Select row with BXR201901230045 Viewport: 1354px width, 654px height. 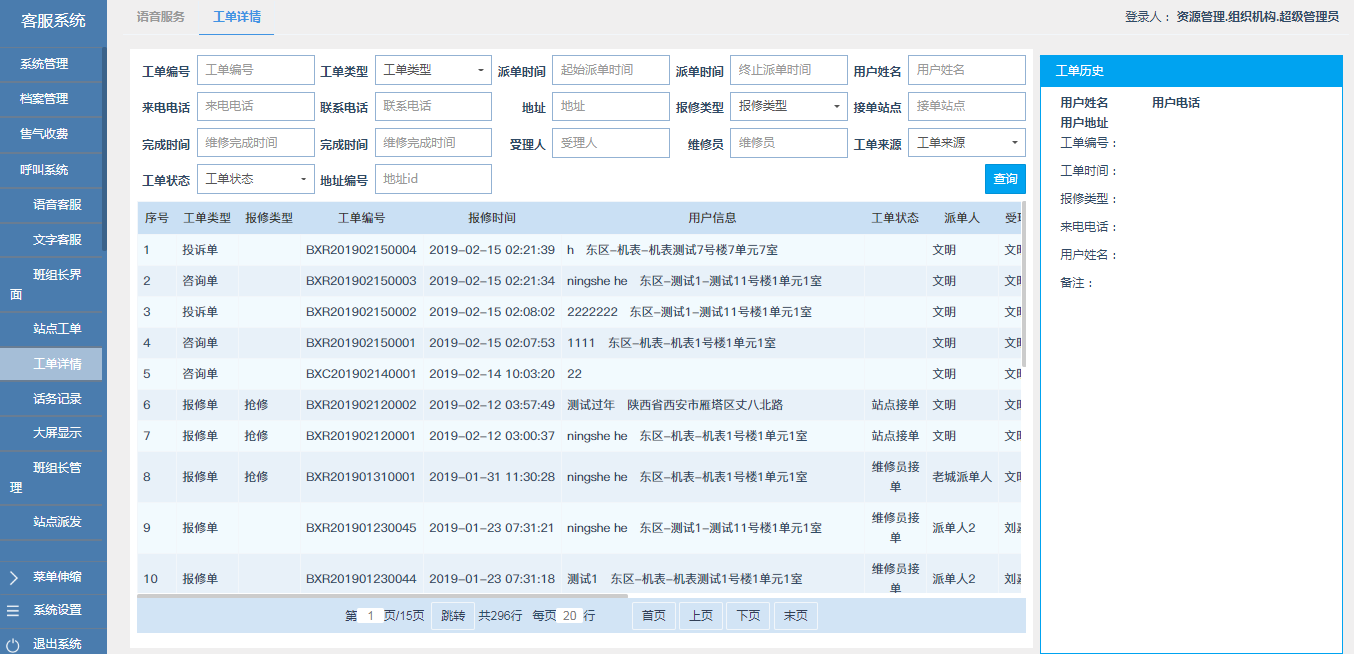pyautogui.click(x=580, y=528)
